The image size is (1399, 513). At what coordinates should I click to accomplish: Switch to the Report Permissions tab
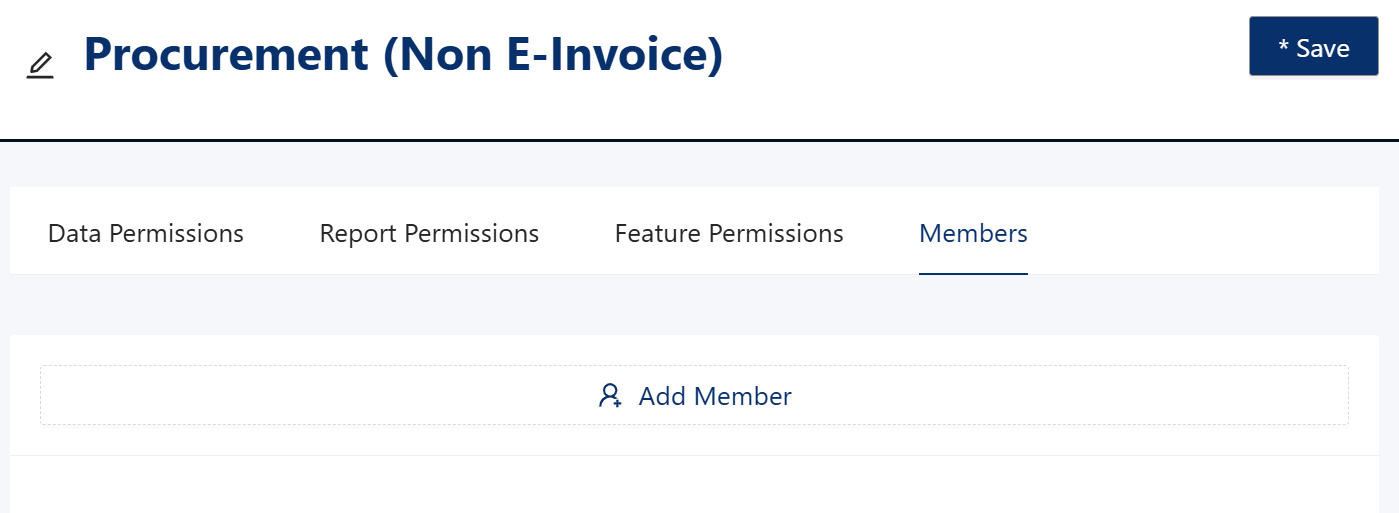[429, 233]
